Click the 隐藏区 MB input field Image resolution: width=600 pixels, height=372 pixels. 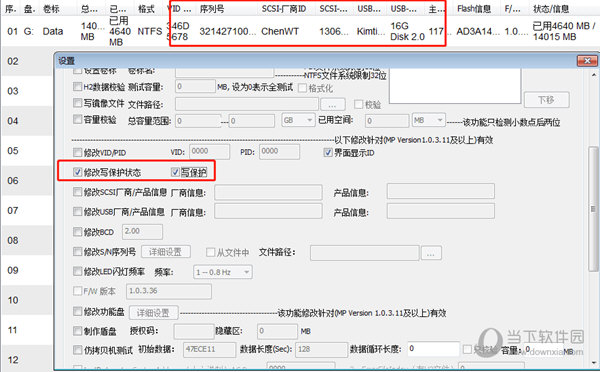[x=277, y=331]
